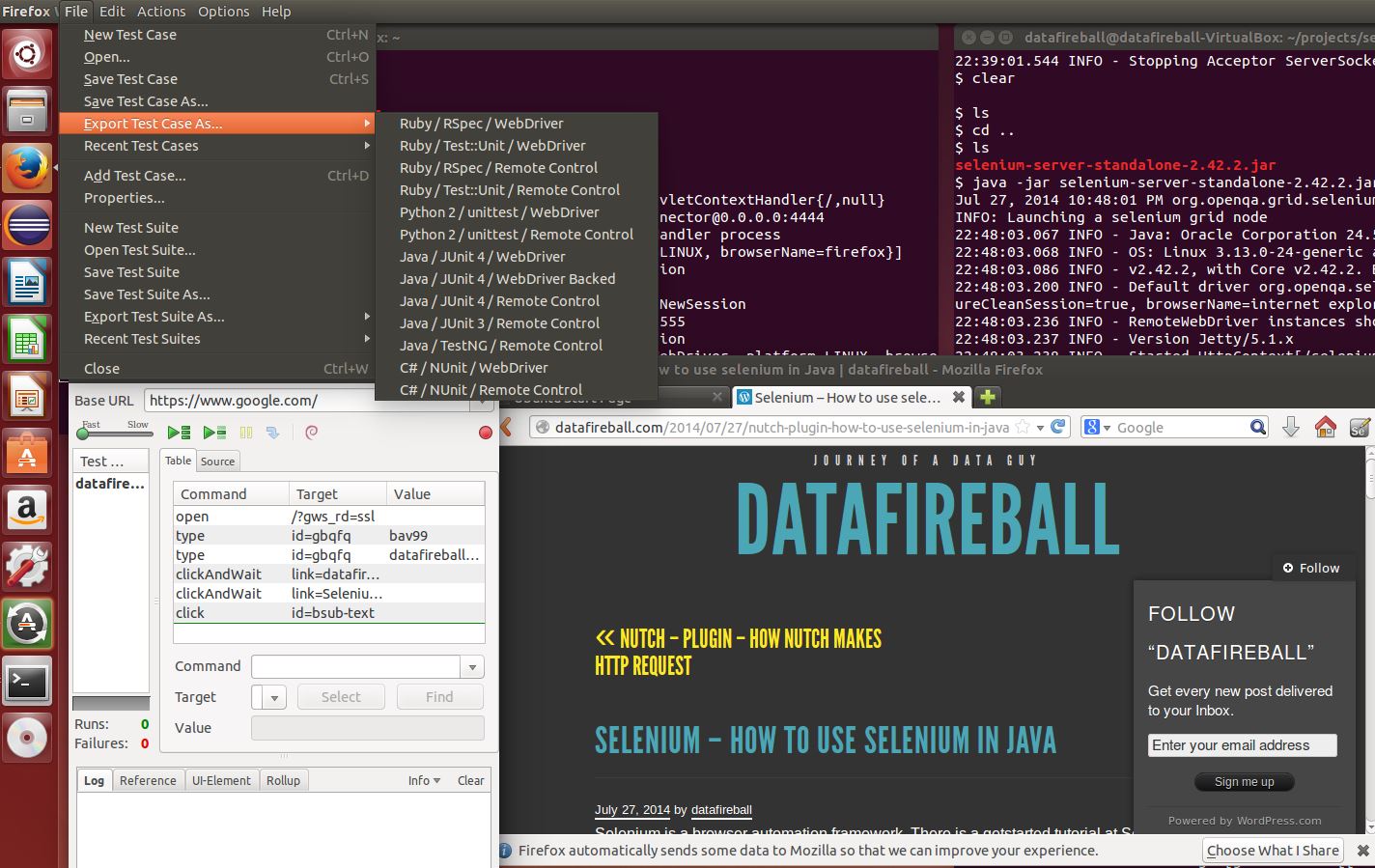Reload the page in Firefox
1375x868 pixels.
(x=1058, y=427)
